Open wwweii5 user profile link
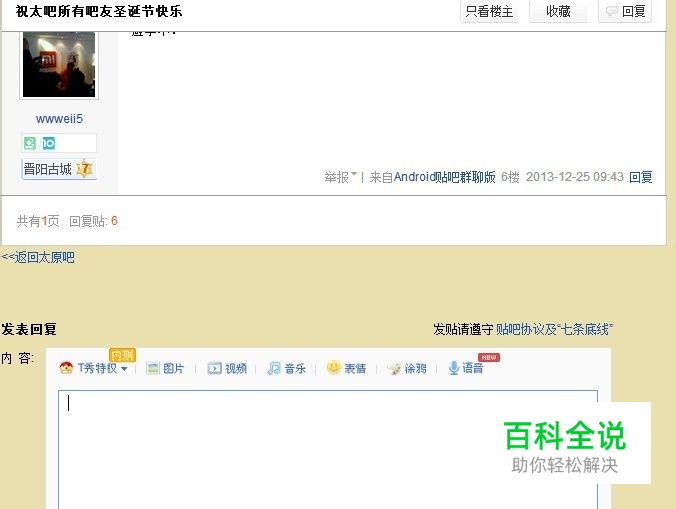 coord(59,119)
